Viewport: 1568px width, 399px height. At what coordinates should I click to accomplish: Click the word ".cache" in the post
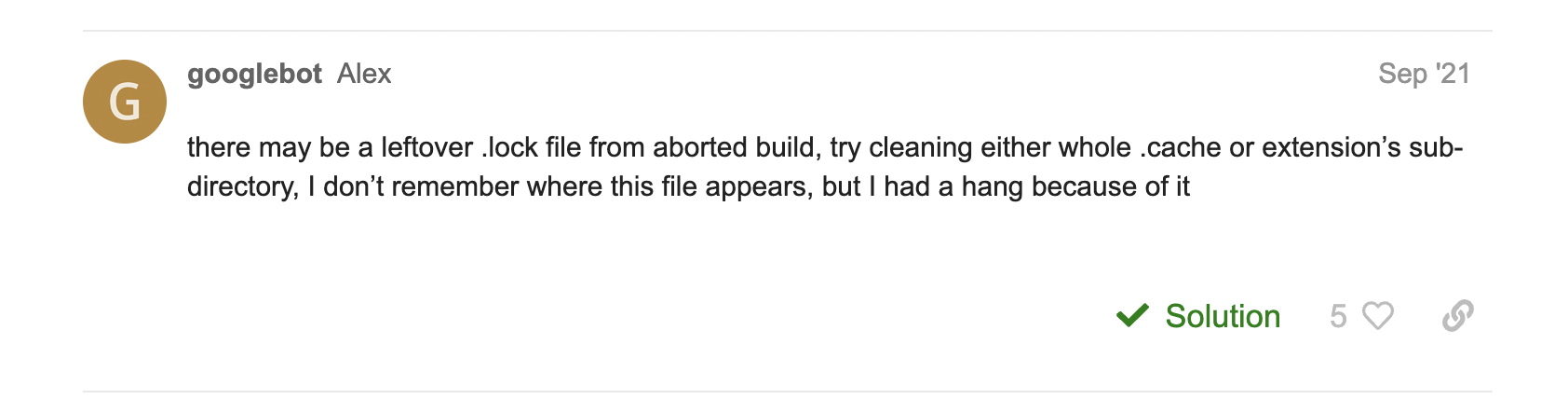click(x=1181, y=147)
